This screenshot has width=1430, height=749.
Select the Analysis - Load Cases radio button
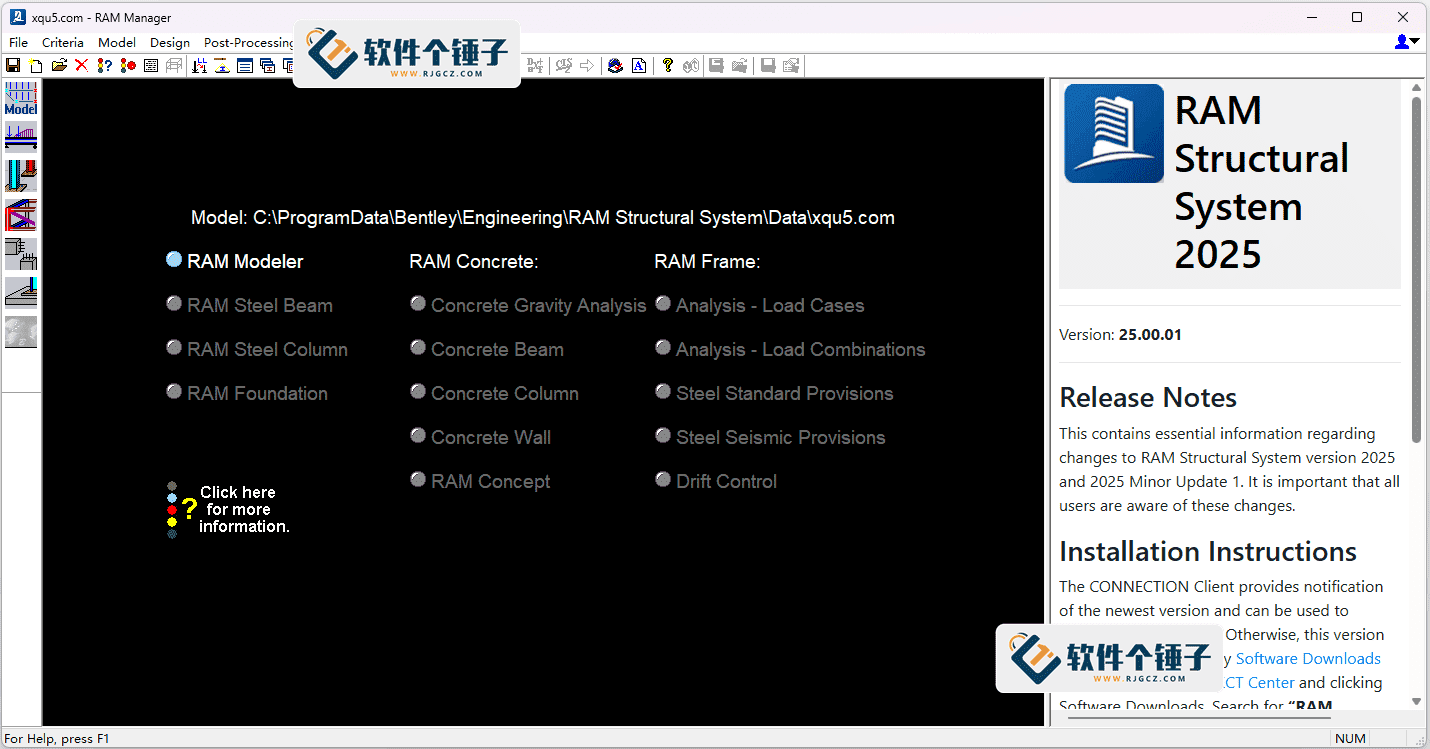click(663, 304)
